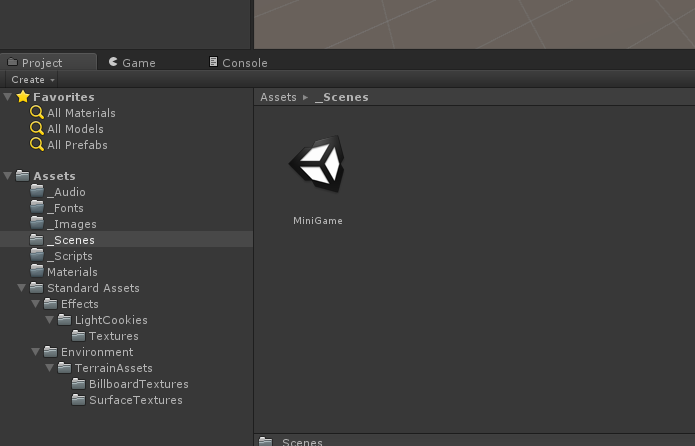
Task: Click the BillboardTextures folder icon
Action: (x=78, y=383)
